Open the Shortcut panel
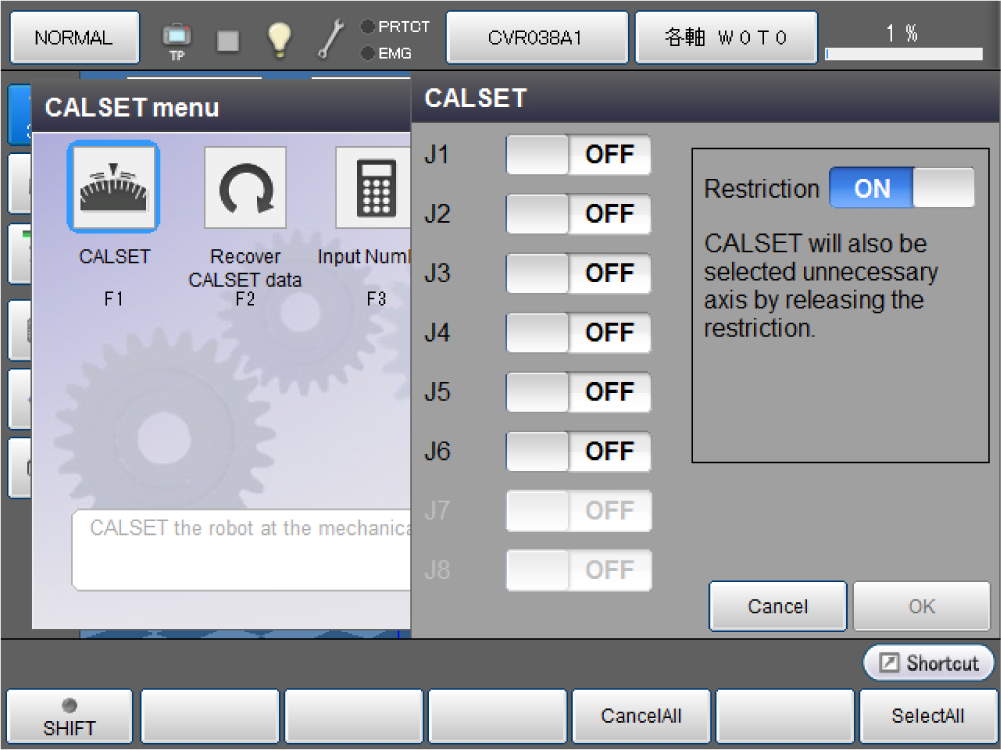The image size is (1001, 750). [929, 663]
